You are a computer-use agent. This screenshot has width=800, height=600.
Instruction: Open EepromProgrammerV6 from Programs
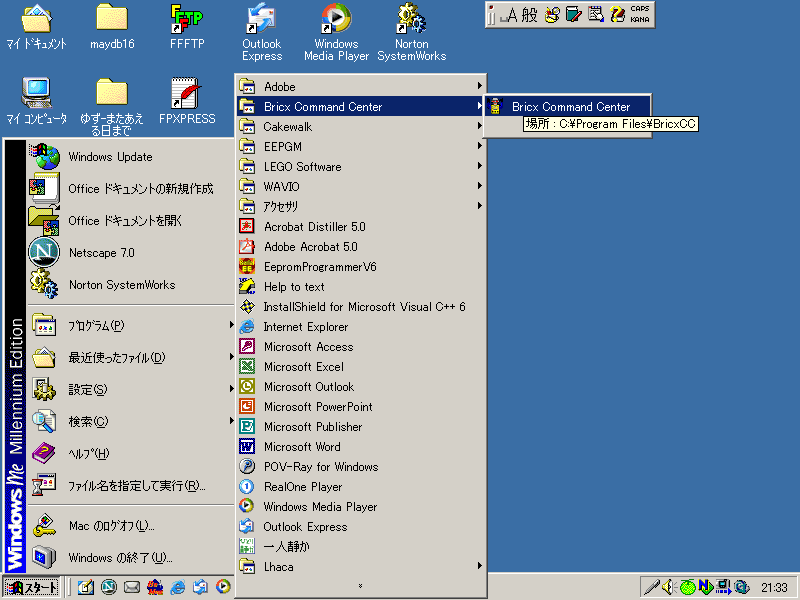pos(361,266)
